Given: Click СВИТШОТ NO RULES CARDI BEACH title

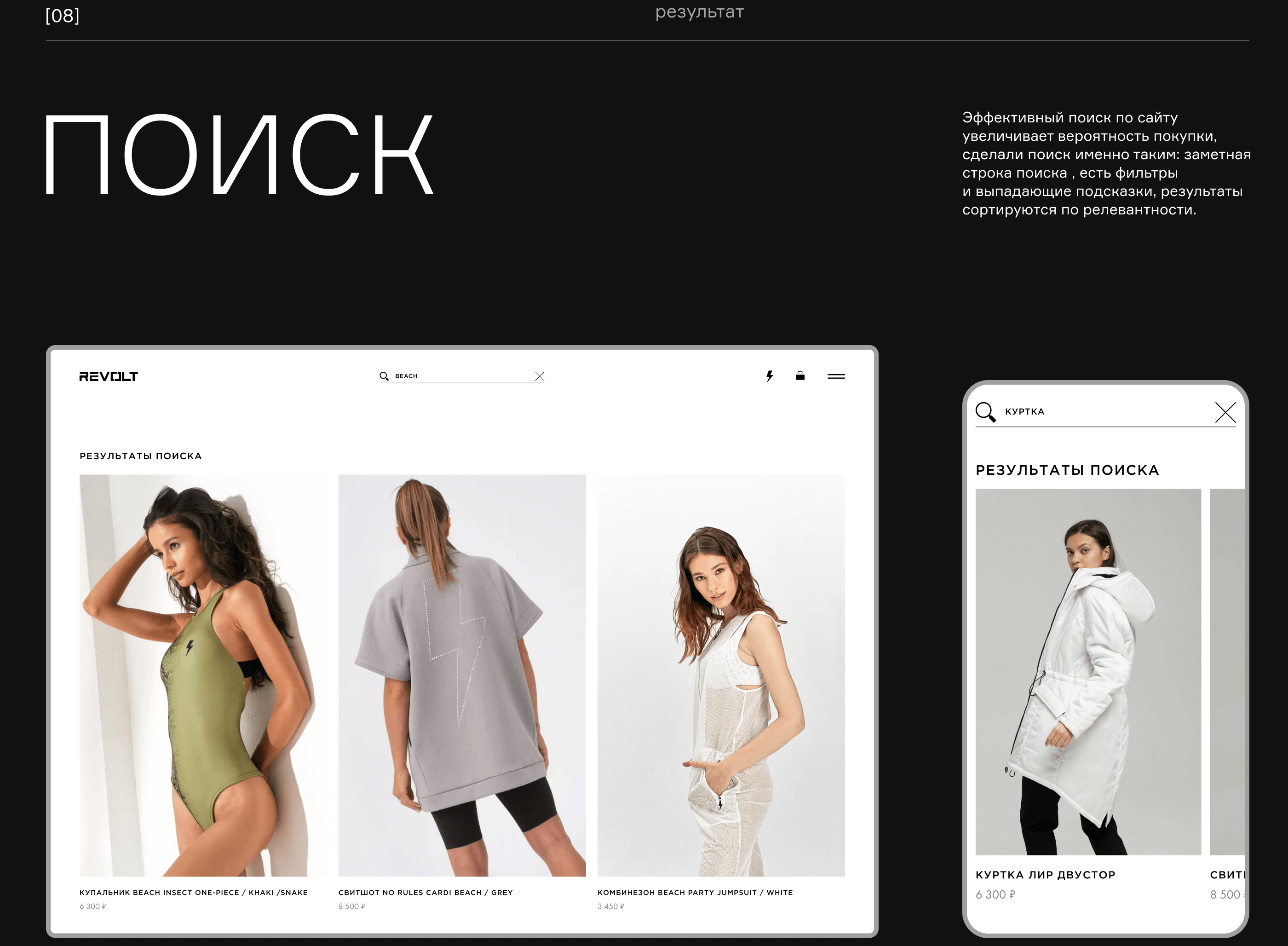Looking at the screenshot, I should (425, 892).
